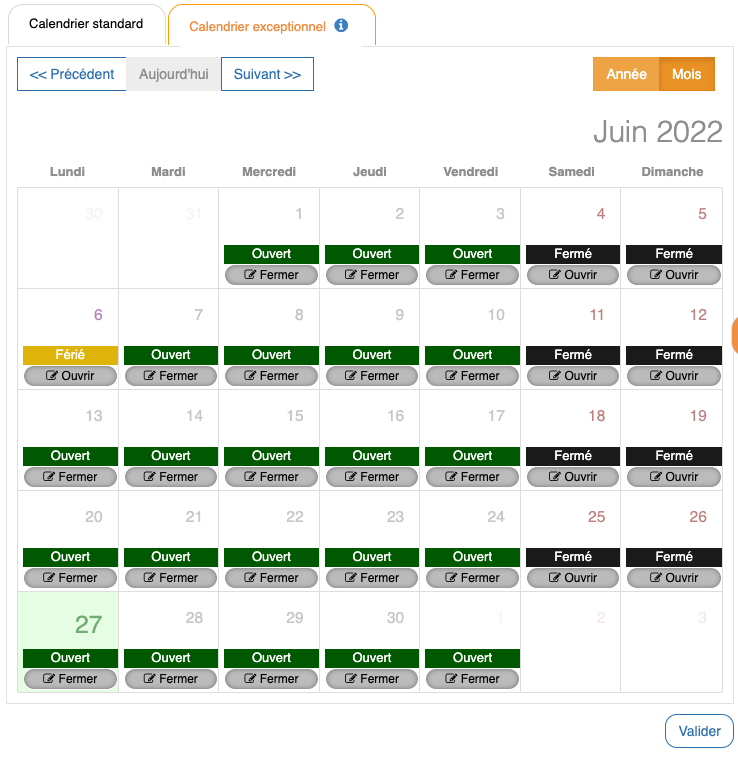This screenshot has height=757, width=738.
Task: Click the edit icon in June 6 Ouvrir button
Action: pos(51,376)
